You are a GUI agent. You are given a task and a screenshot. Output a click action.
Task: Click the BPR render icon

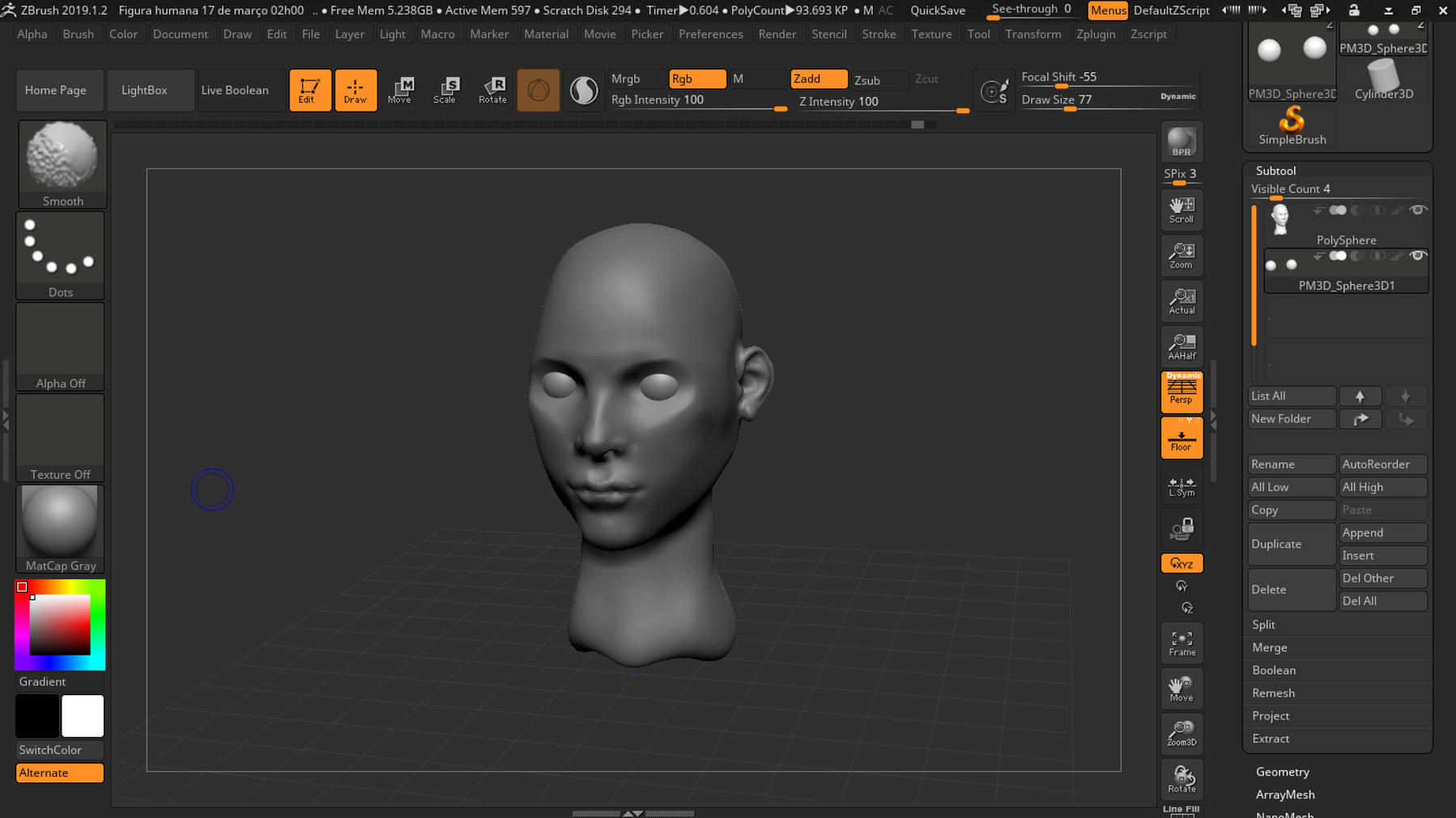(x=1181, y=142)
